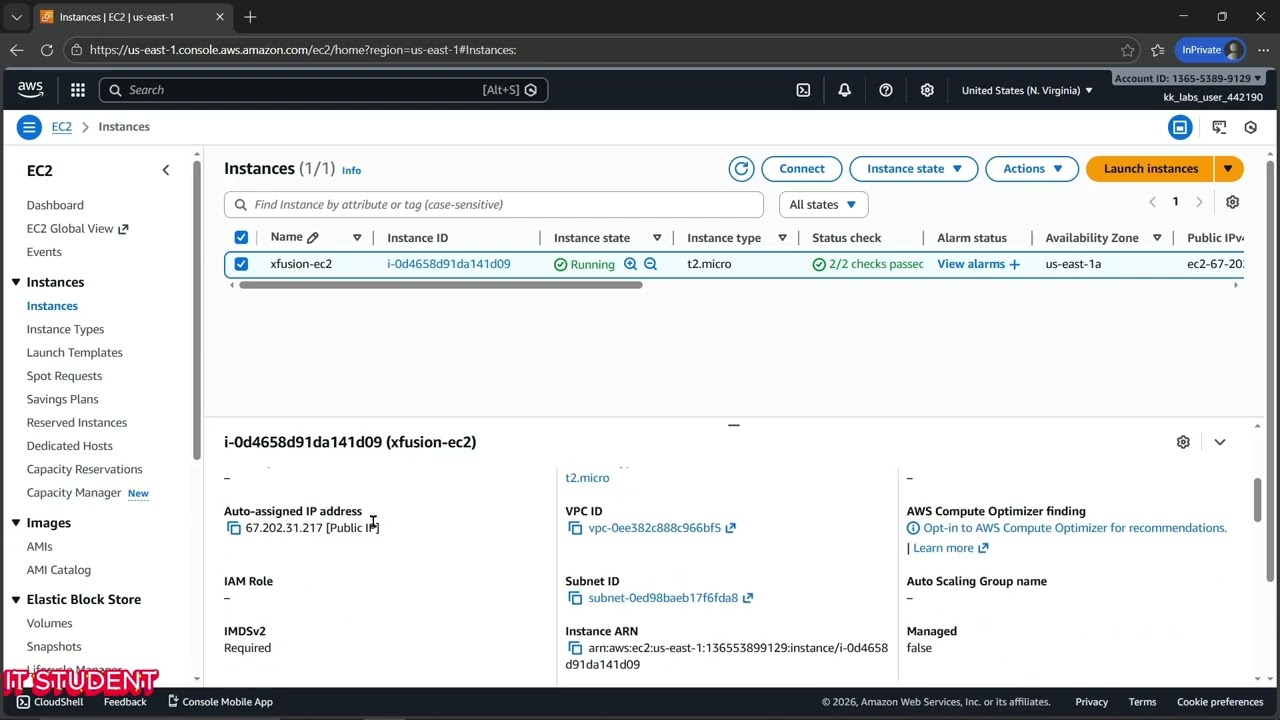Focus the Find Instance search field
This screenshot has width=1280, height=720.
pos(494,204)
